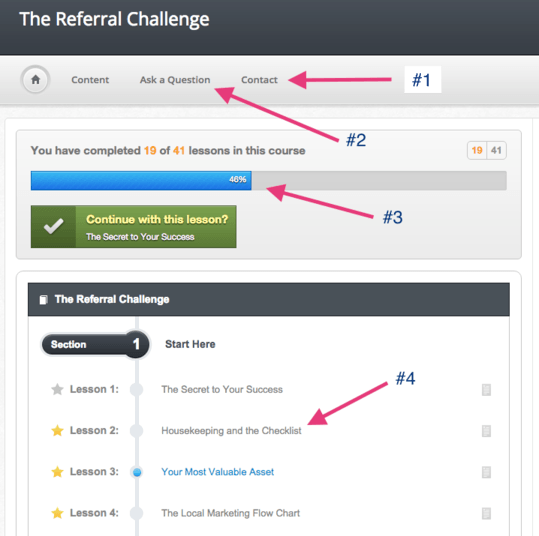Toggle the gold star beside Lesson 2
Viewport: 539px width, 536px height.
coord(57,430)
